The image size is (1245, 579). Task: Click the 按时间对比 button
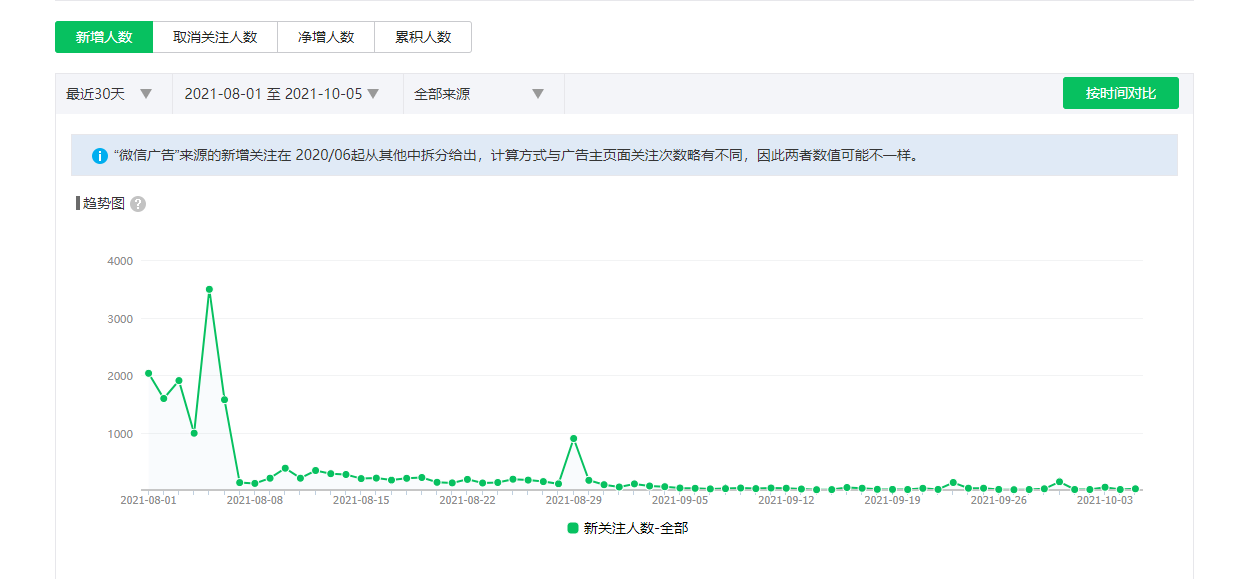(x=1120, y=93)
